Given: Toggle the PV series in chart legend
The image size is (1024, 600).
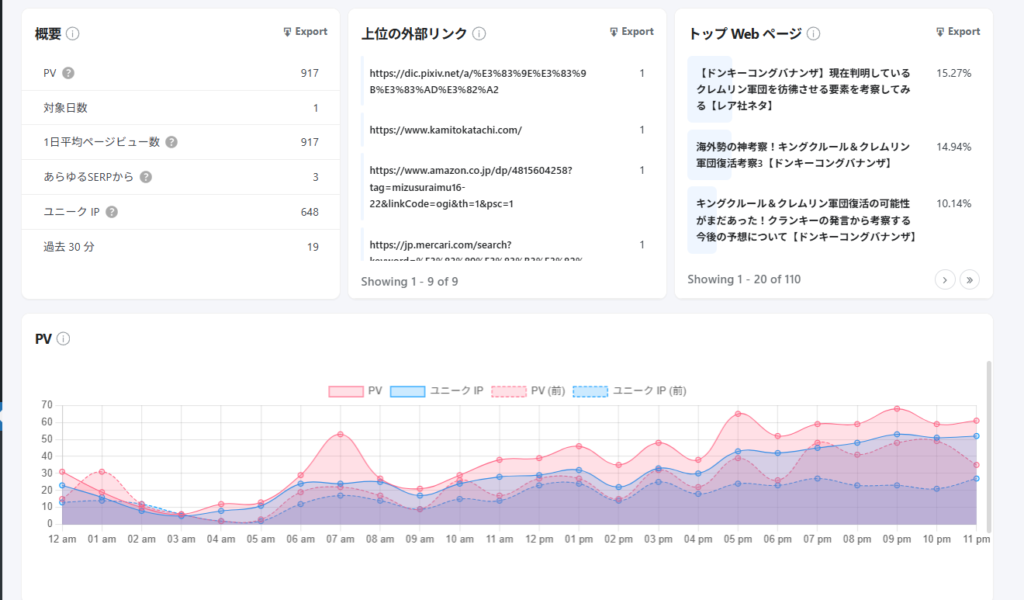Looking at the screenshot, I should click(x=355, y=391).
